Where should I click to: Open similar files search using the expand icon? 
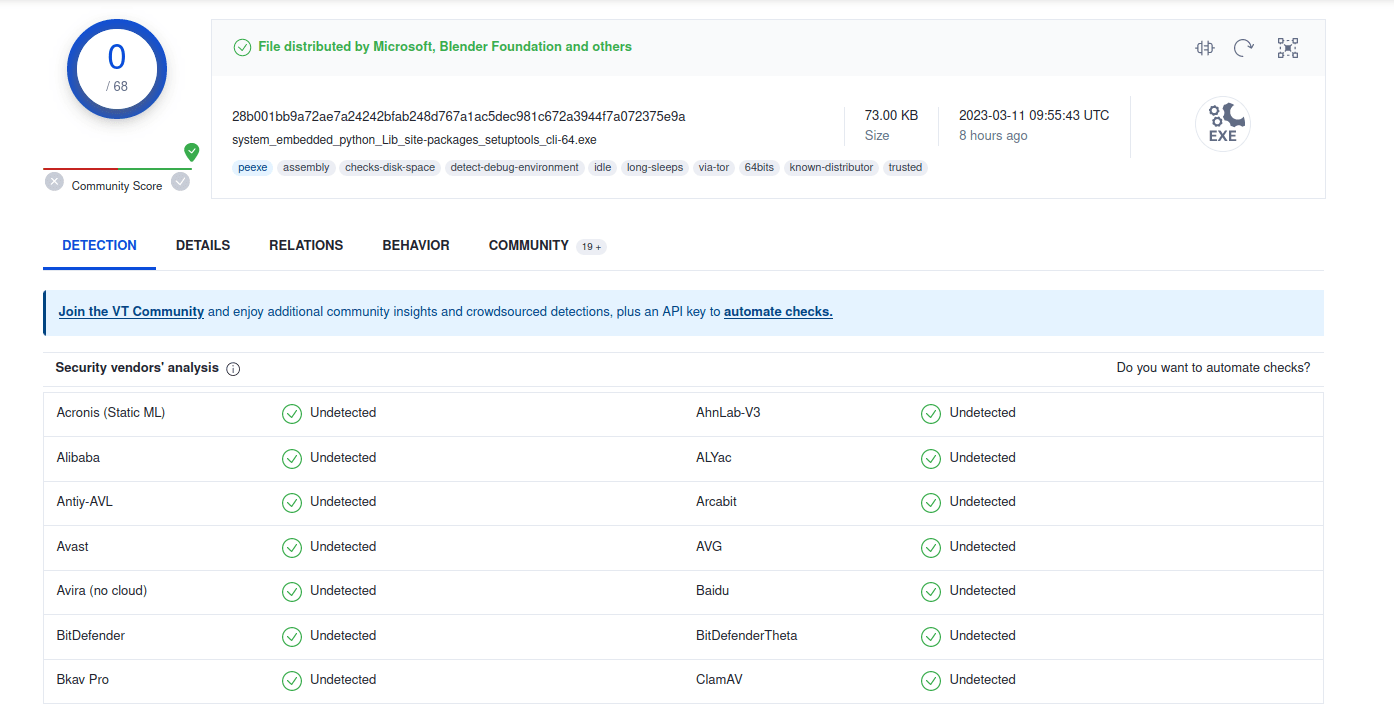pos(1287,47)
